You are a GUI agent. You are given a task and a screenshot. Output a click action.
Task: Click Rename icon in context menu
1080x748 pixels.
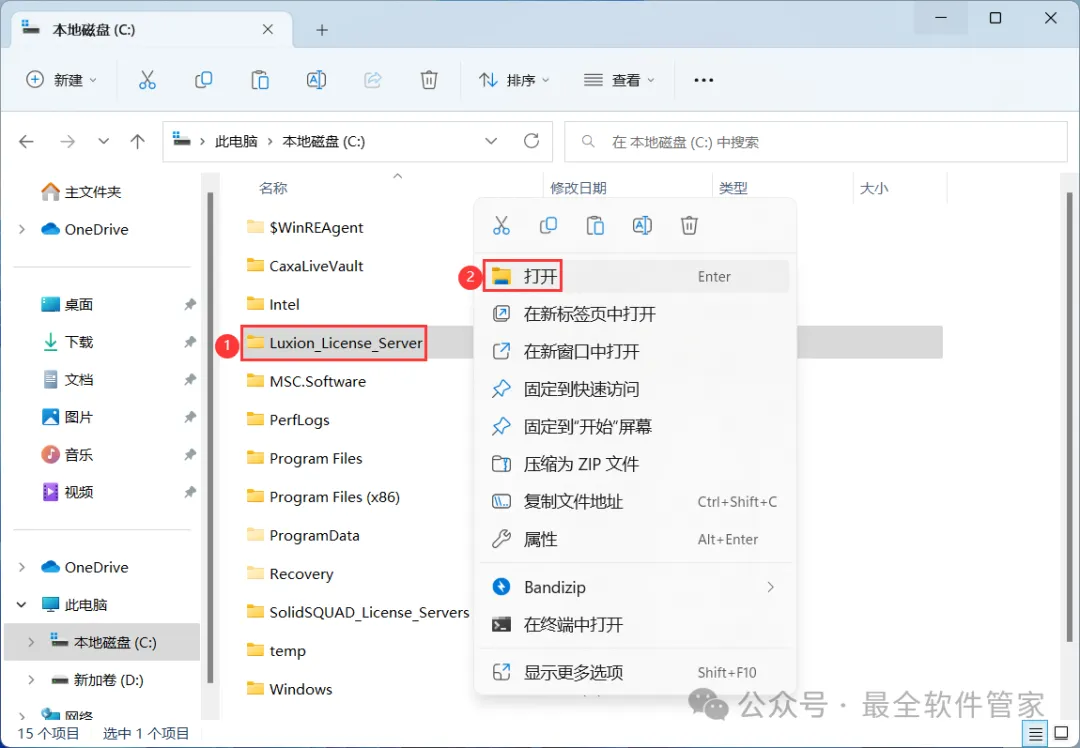(x=642, y=225)
